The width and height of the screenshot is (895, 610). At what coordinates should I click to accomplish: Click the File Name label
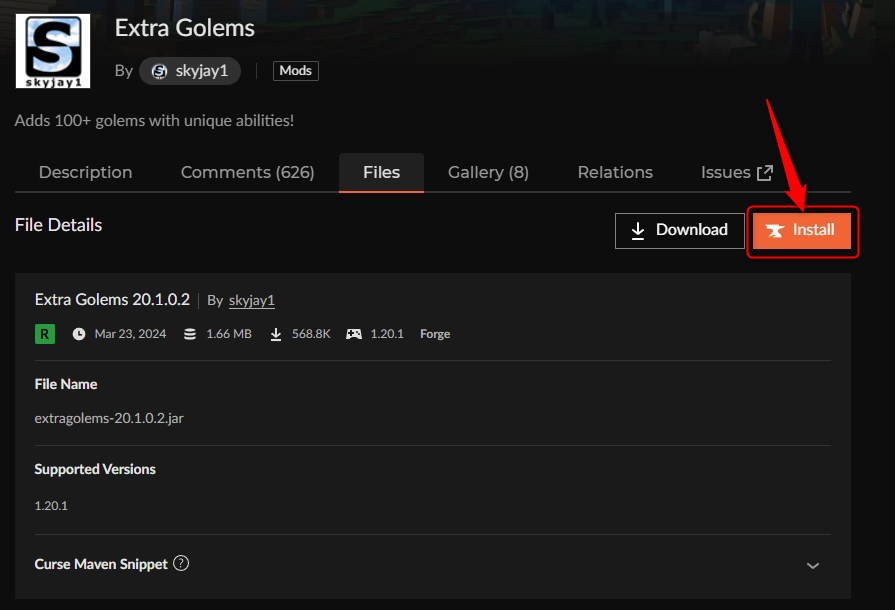pyautogui.click(x=66, y=384)
